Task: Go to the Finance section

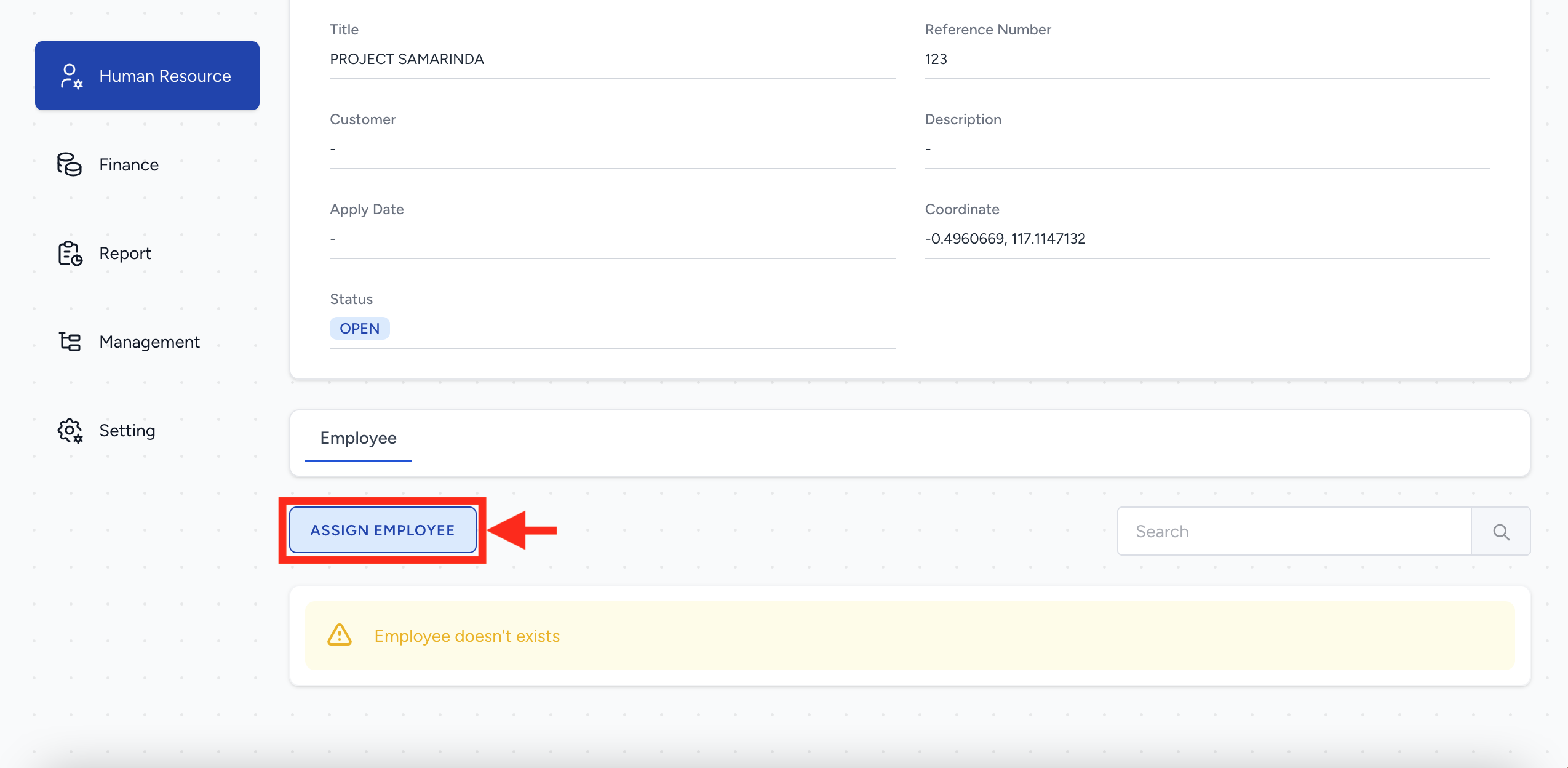Action: [129, 165]
